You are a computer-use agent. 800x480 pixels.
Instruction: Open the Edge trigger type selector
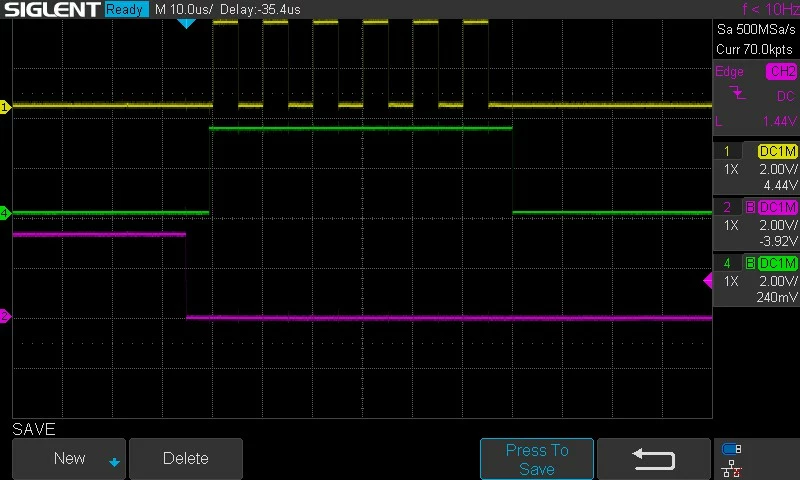click(729, 71)
